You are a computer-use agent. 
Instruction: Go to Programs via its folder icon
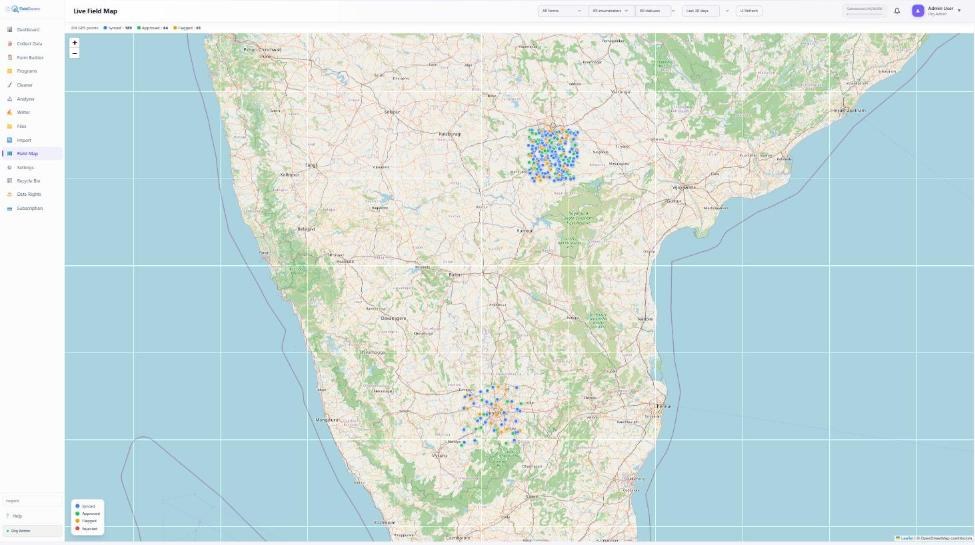pyautogui.click(x=9, y=71)
